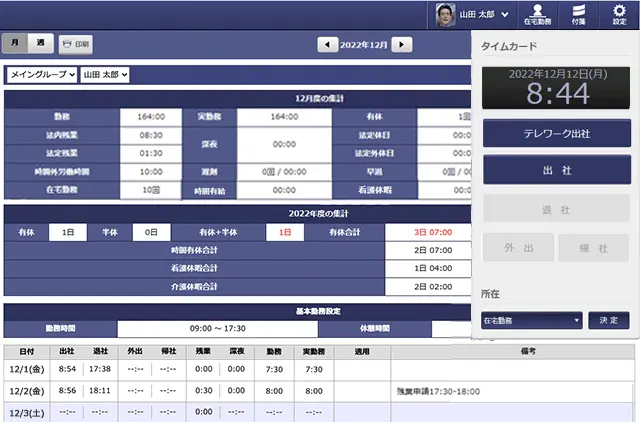
Task: Open the 所在 location dropdown
Action: coord(531,321)
